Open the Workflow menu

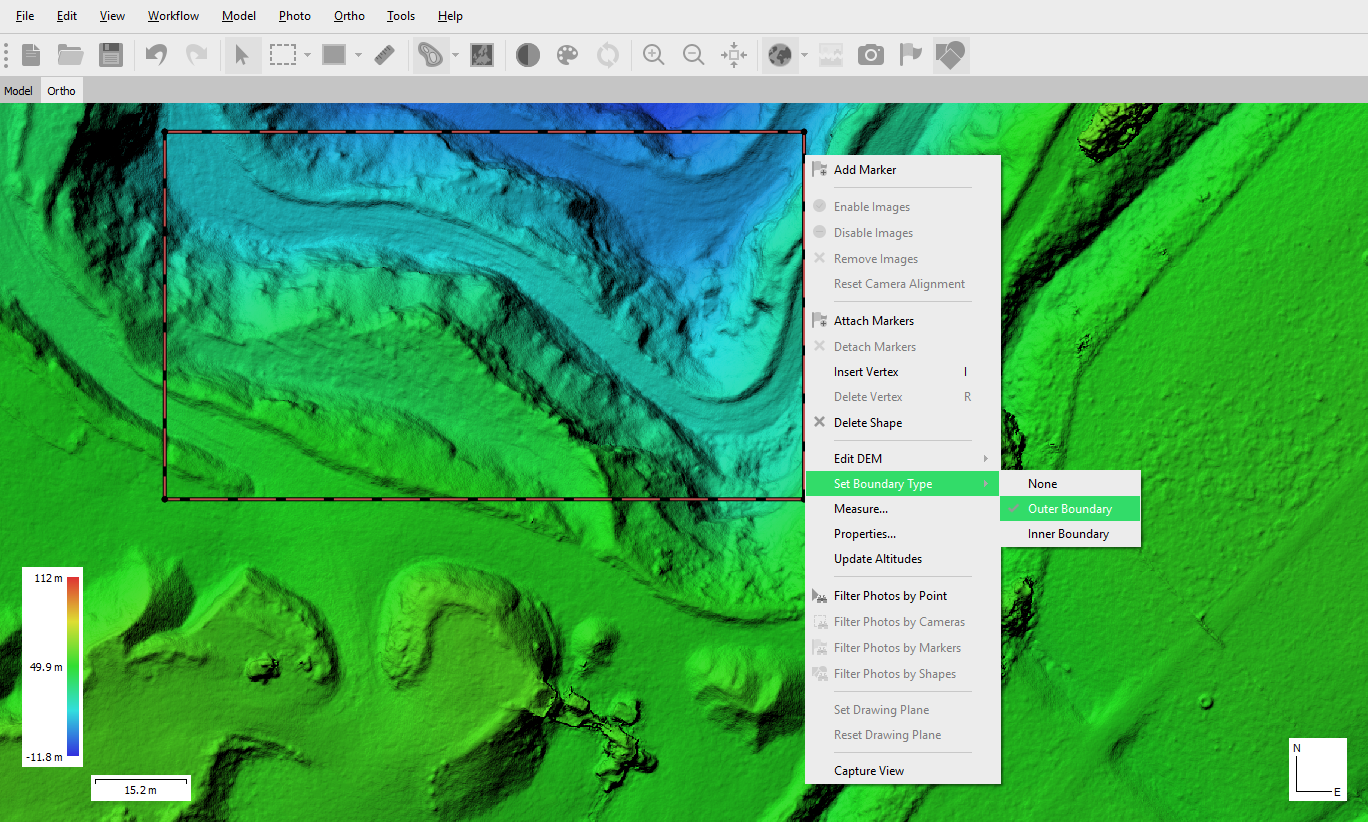click(x=173, y=16)
